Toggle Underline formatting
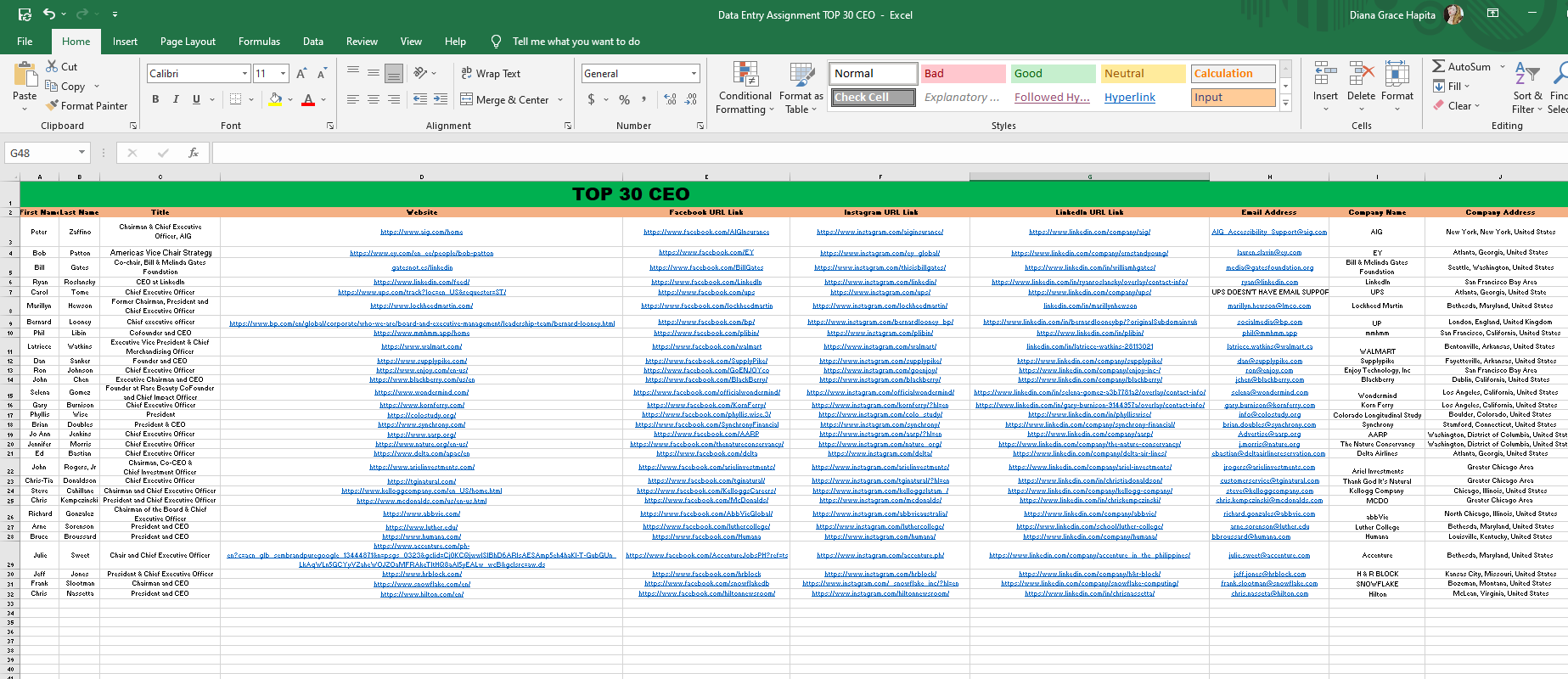Viewport: 1568px width, 679px height. click(196, 99)
